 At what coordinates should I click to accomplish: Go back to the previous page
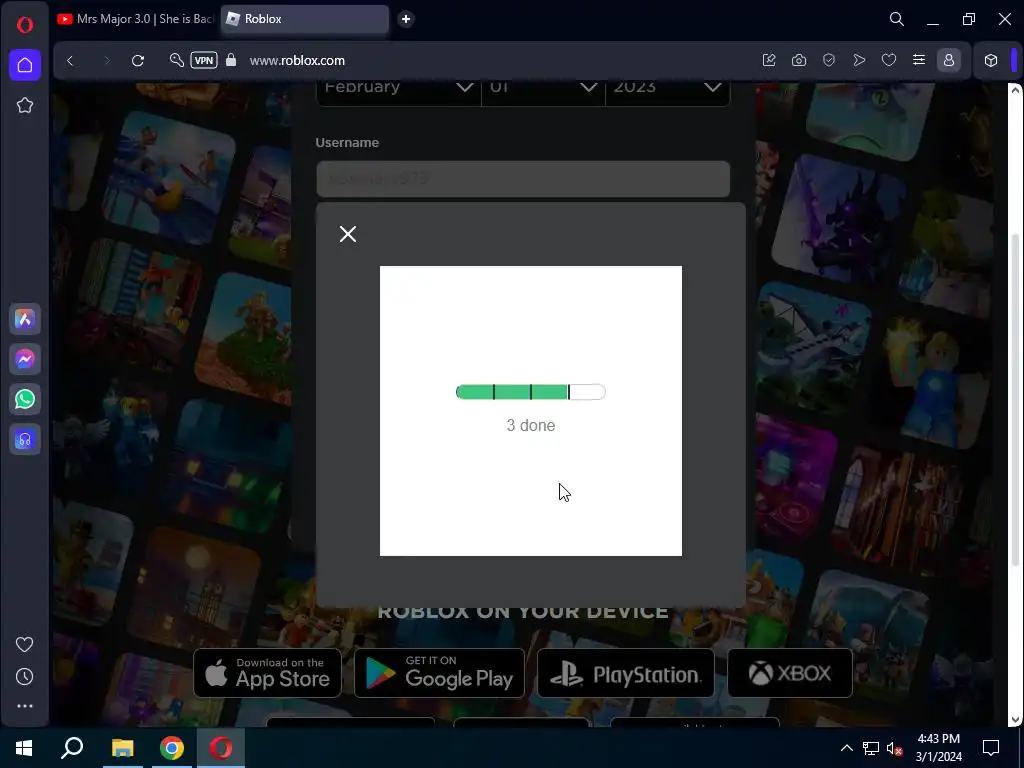point(70,61)
